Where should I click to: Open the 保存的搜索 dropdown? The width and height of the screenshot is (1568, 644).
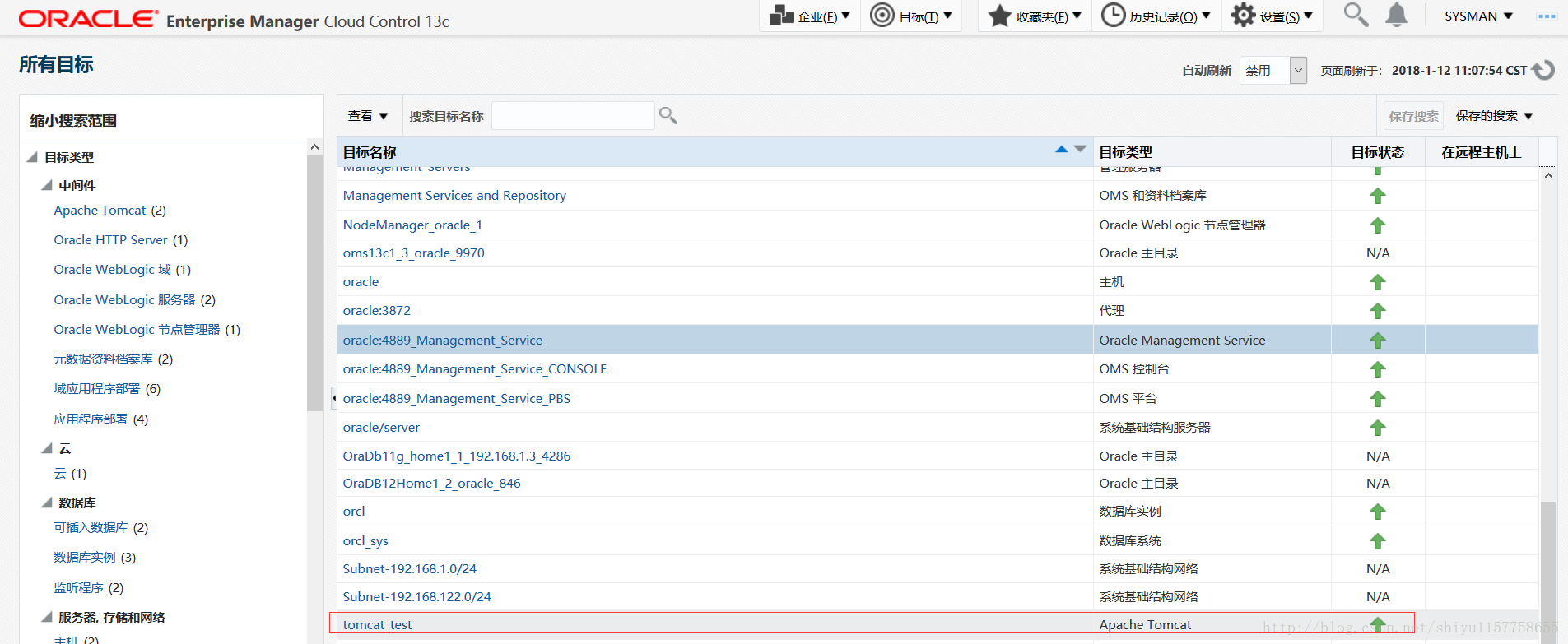tap(1494, 116)
